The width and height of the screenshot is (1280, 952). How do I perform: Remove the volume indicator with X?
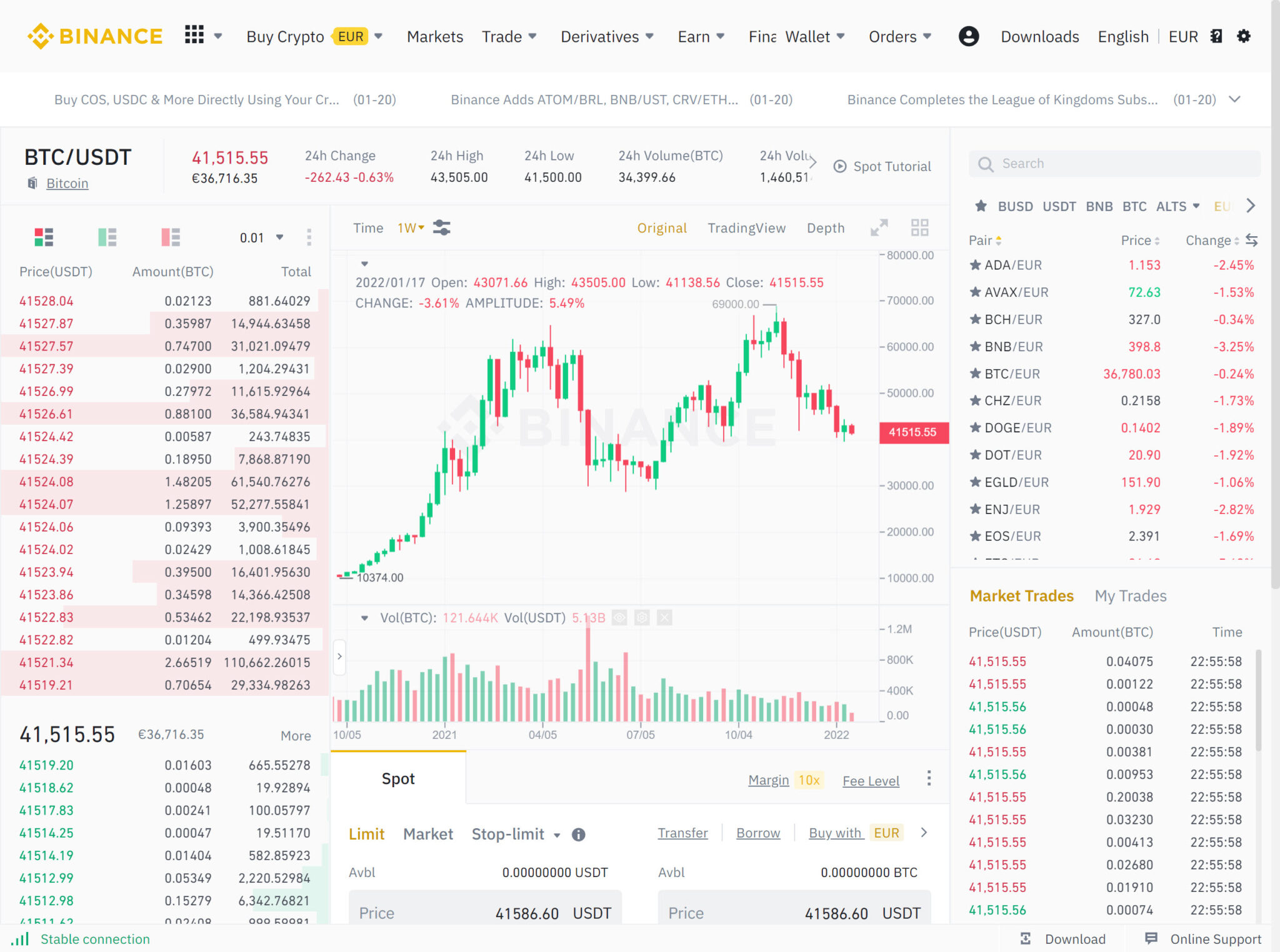coord(664,618)
